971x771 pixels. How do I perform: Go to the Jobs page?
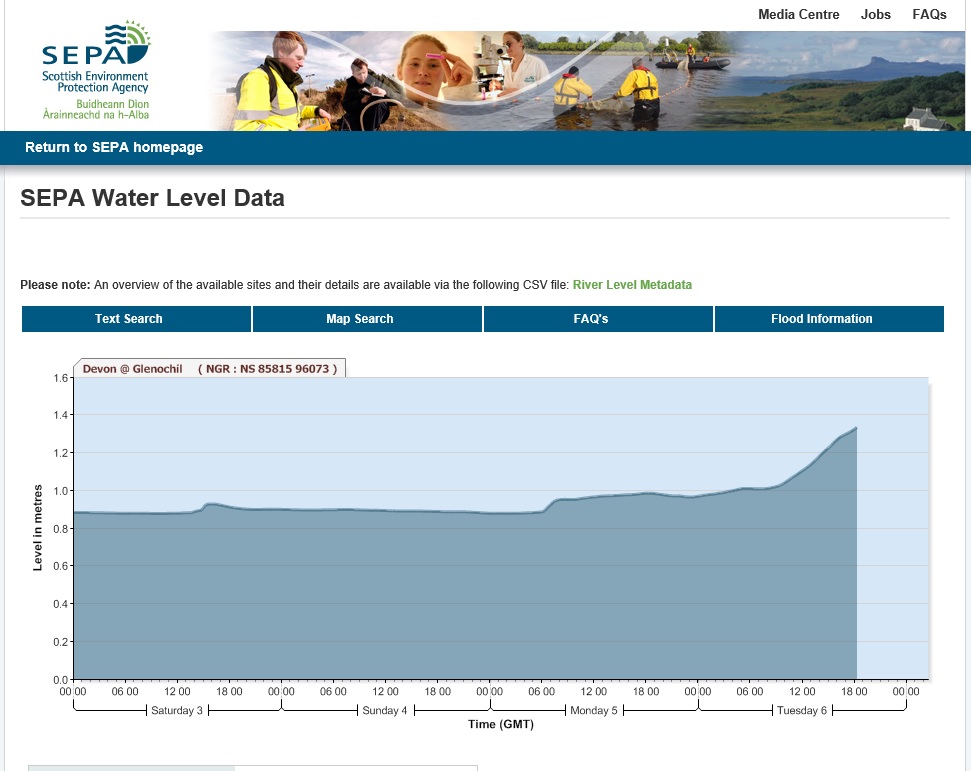[876, 14]
